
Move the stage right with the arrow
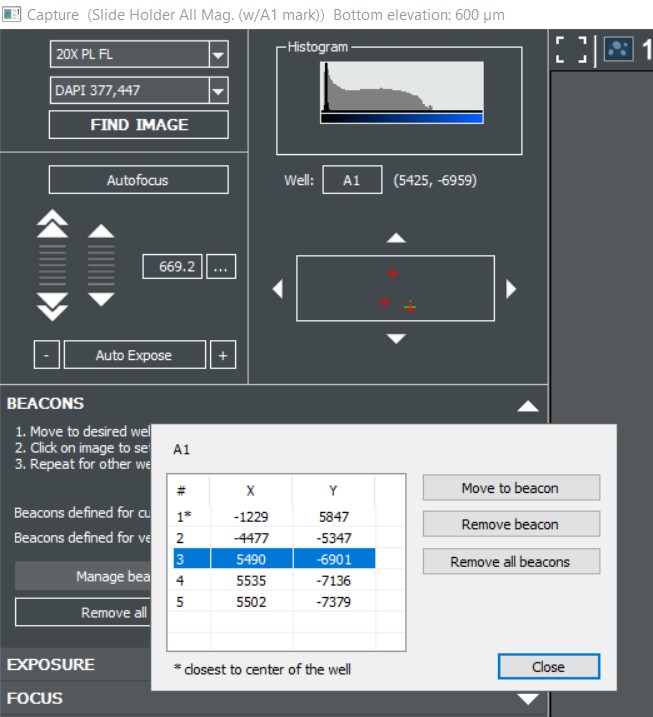(512, 289)
